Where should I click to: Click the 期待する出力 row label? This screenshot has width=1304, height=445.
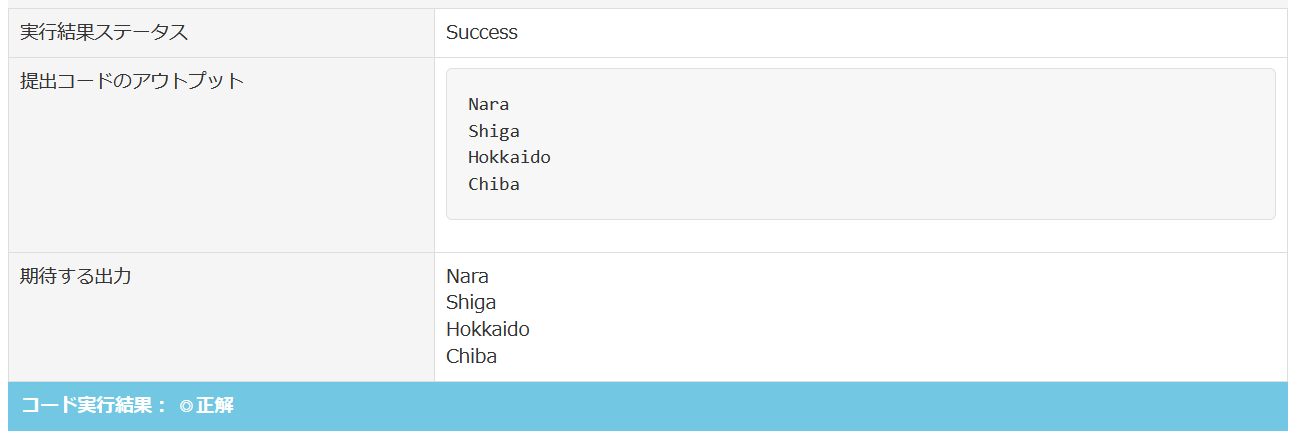click(76, 276)
